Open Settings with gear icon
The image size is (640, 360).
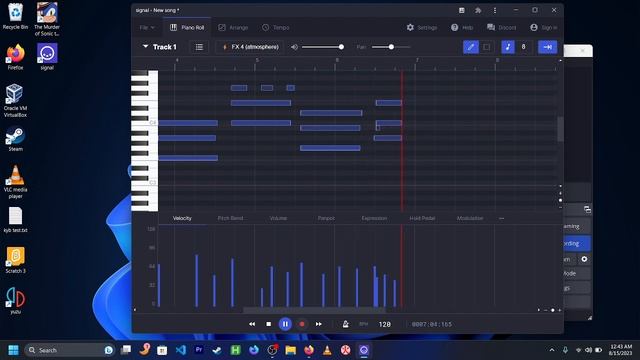(x=422, y=27)
